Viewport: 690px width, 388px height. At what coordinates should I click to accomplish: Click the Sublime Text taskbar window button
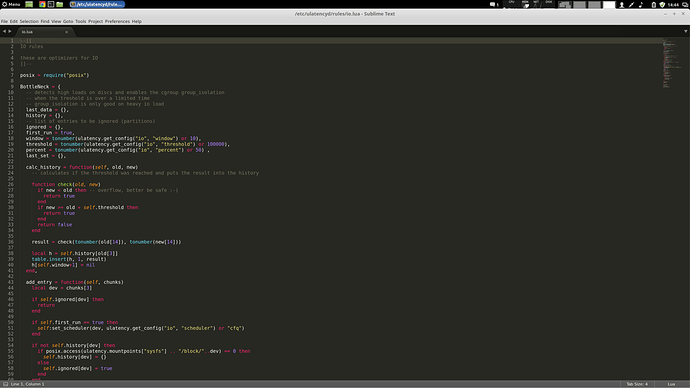coord(97,4)
